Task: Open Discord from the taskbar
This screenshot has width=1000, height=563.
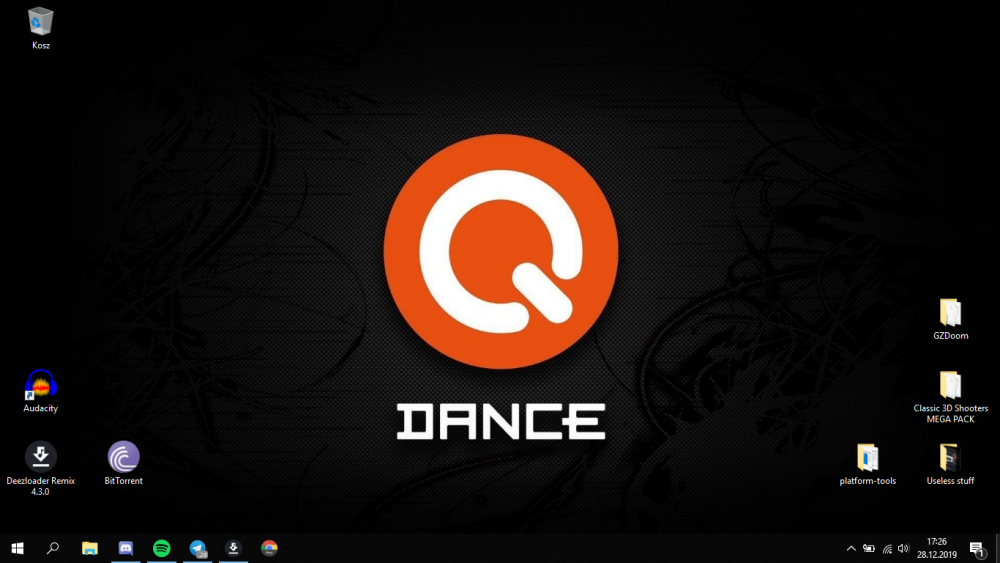Action: click(x=126, y=548)
